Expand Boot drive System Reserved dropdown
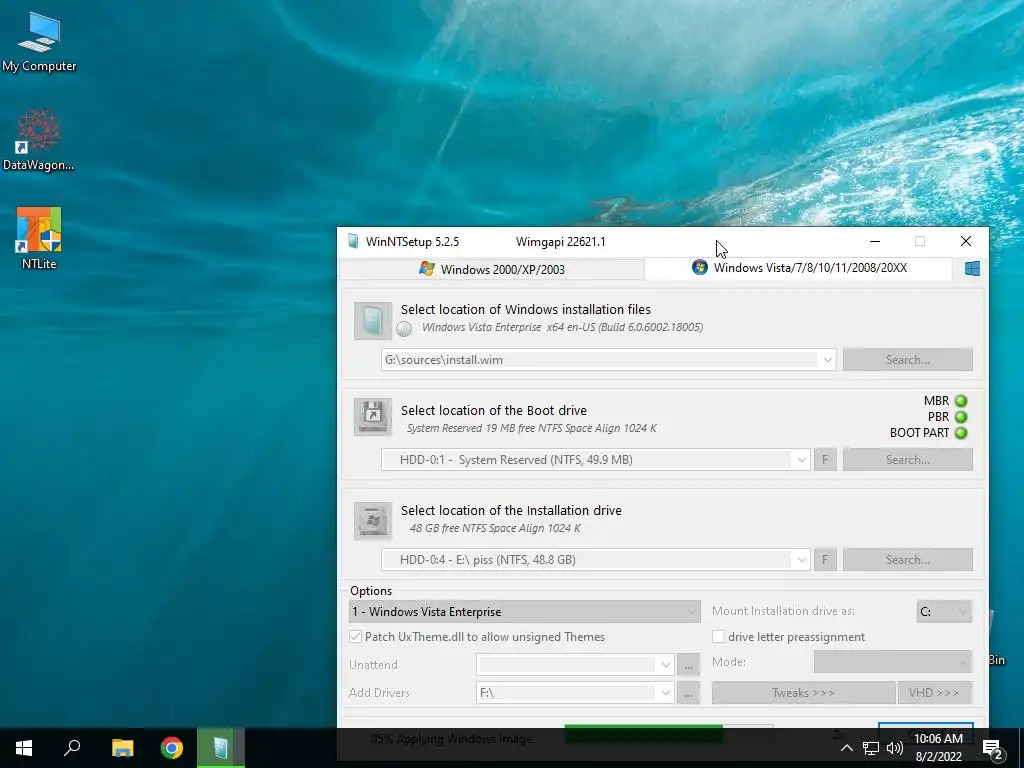This screenshot has width=1024, height=768. tap(801, 460)
